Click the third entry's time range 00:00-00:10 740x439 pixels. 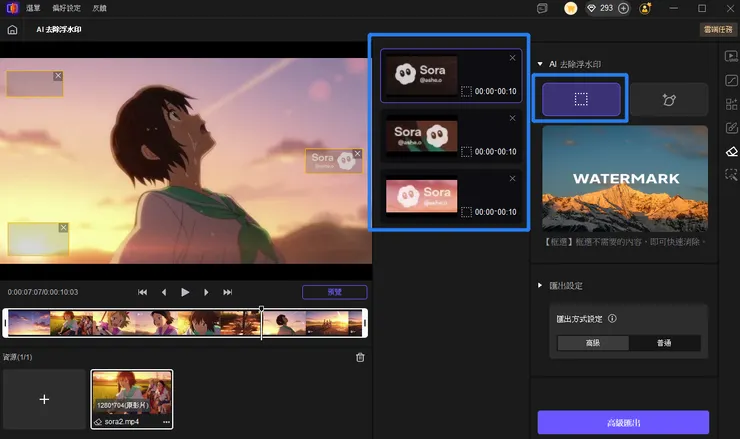point(496,212)
